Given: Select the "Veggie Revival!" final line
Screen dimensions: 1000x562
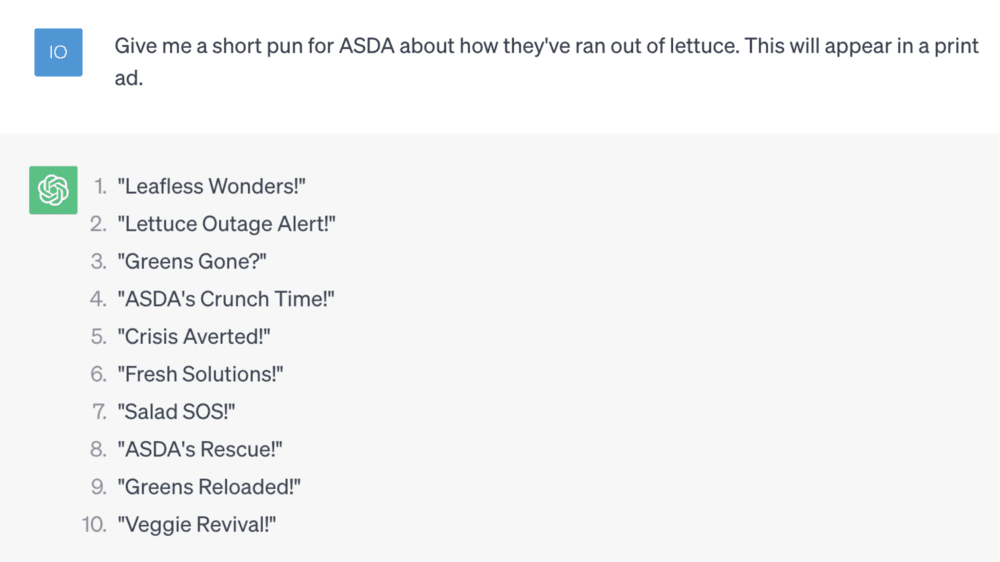Looking at the screenshot, I should click(197, 524).
